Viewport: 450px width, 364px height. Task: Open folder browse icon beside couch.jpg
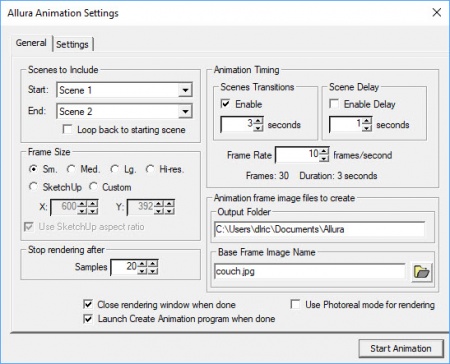[422, 272]
